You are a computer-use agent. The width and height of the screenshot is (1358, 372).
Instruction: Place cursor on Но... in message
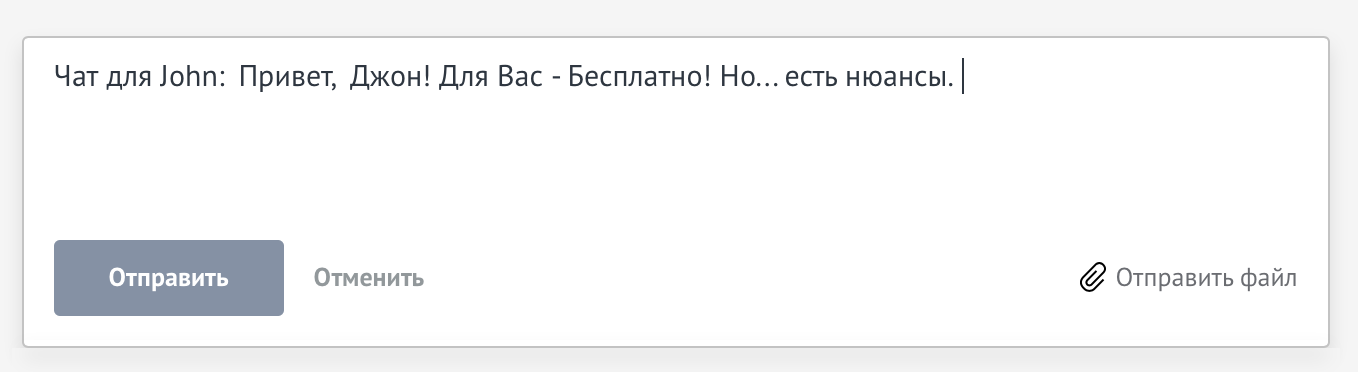point(749,78)
